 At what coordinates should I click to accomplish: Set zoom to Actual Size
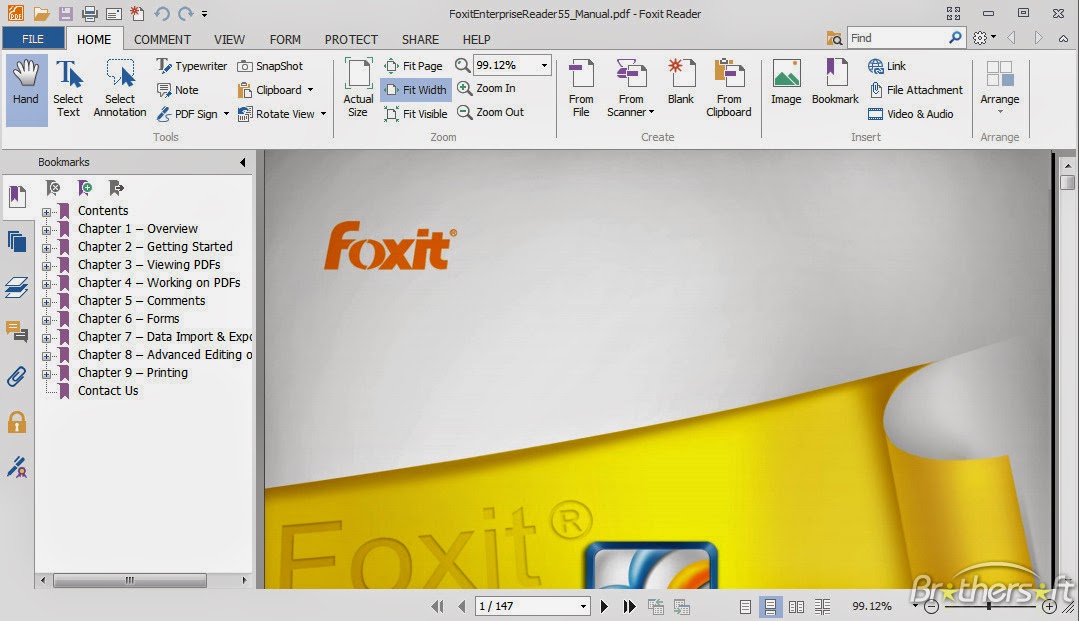pyautogui.click(x=358, y=88)
